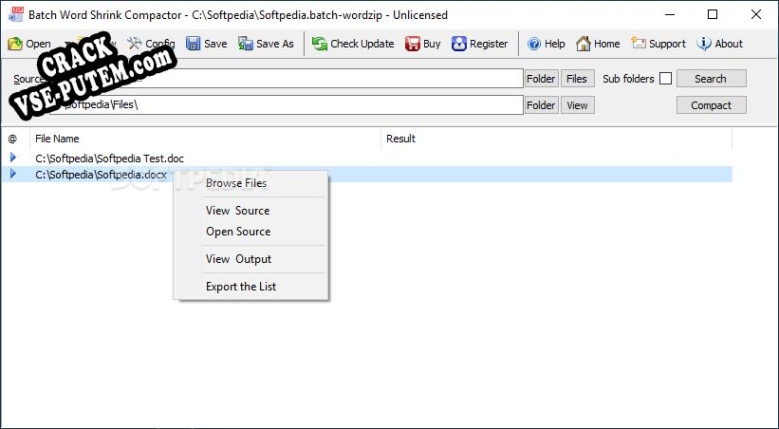Select Open Source in context menu
The image size is (779, 429).
coord(251,231)
